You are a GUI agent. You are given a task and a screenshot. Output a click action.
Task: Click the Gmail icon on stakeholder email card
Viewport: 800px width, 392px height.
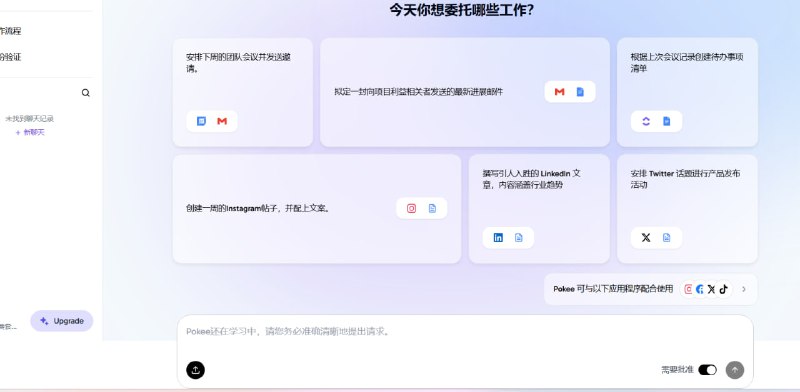pos(560,92)
